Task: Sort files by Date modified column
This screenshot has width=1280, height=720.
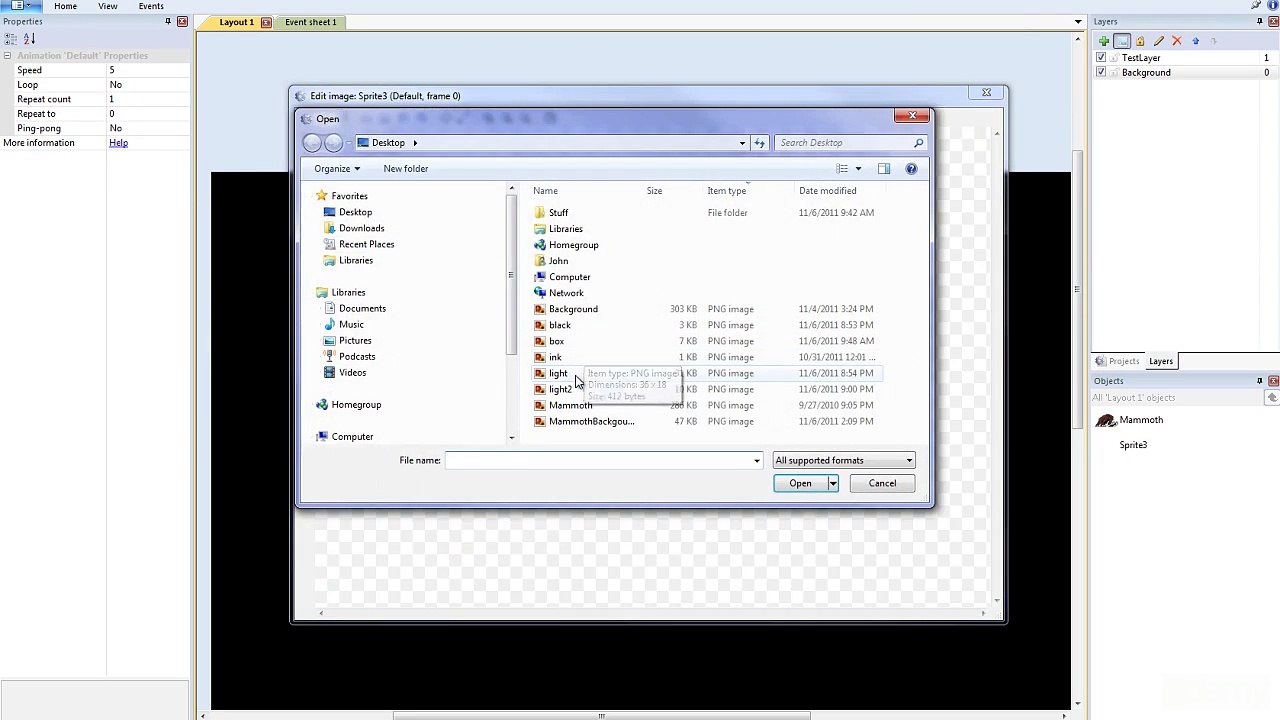Action: point(827,191)
